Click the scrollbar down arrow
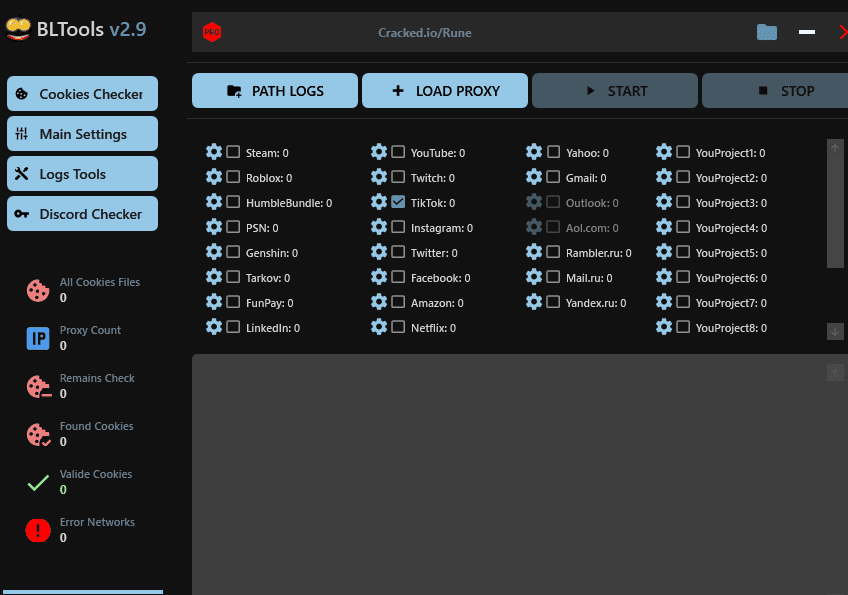 click(835, 331)
